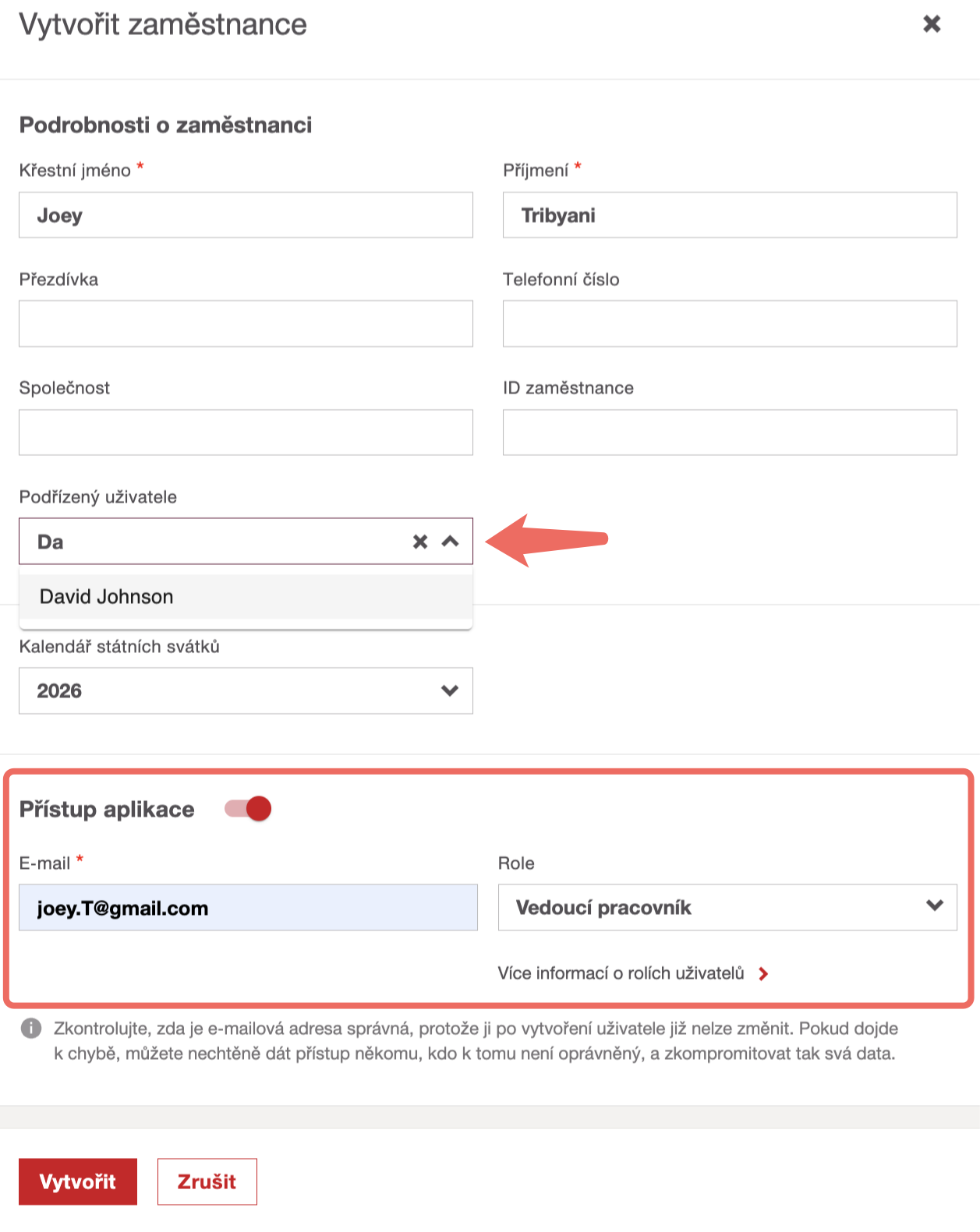Viewport: 980px width, 1232px height.
Task: Focus the Telefonní číslo field
Action: 729,323
